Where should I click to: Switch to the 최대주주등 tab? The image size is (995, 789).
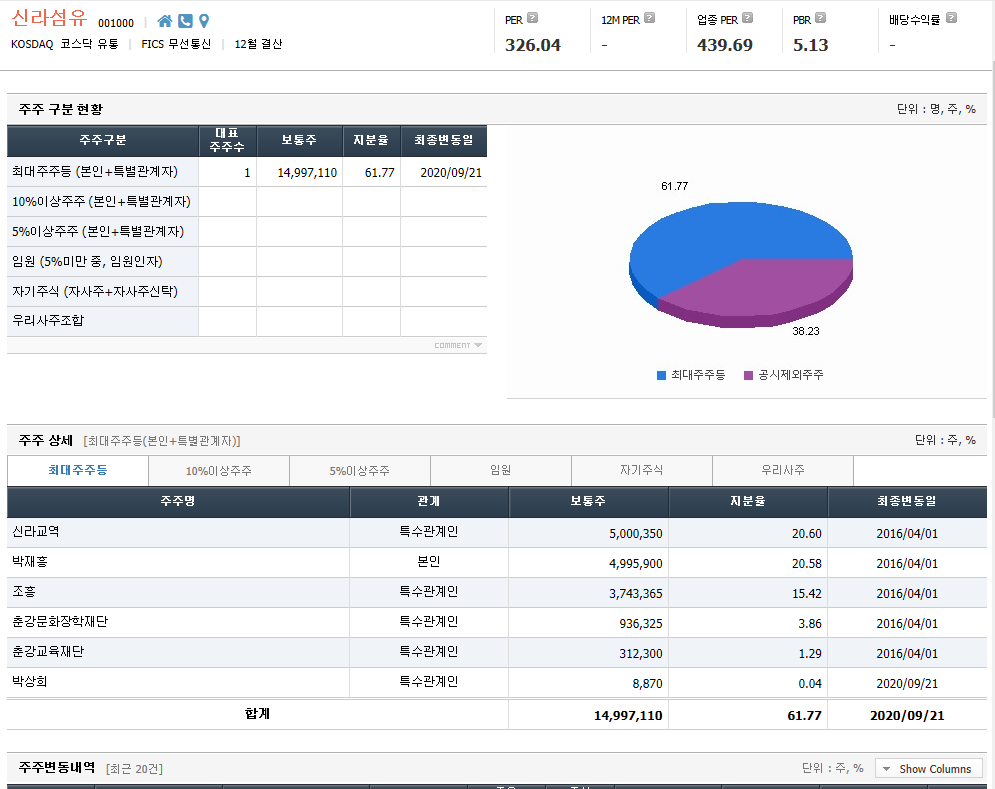tap(78, 470)
